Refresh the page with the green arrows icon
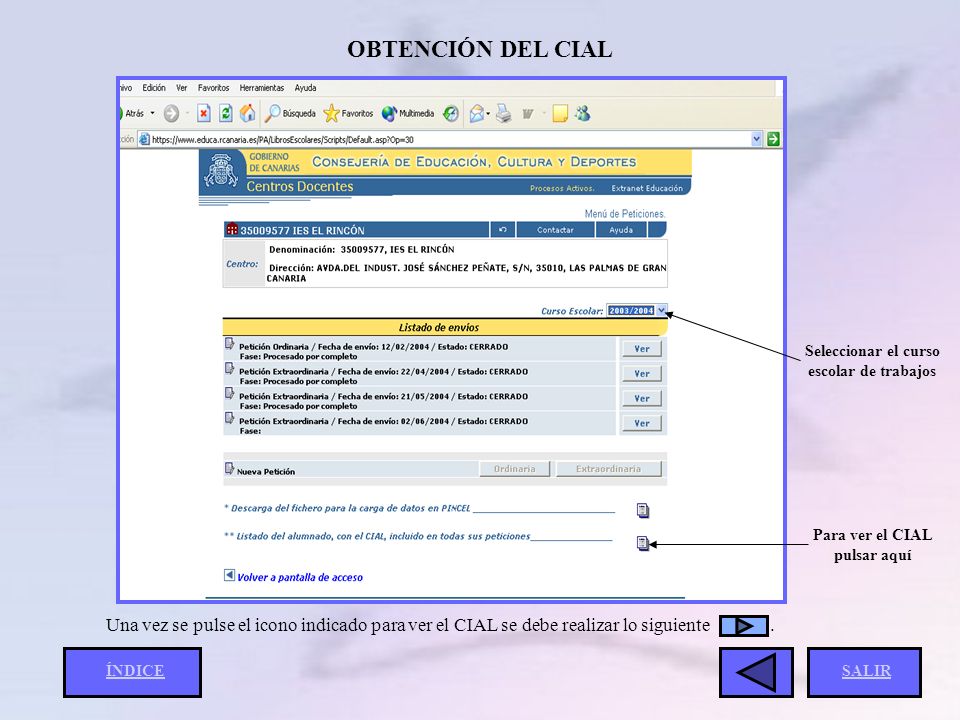 tap(225, 113)
